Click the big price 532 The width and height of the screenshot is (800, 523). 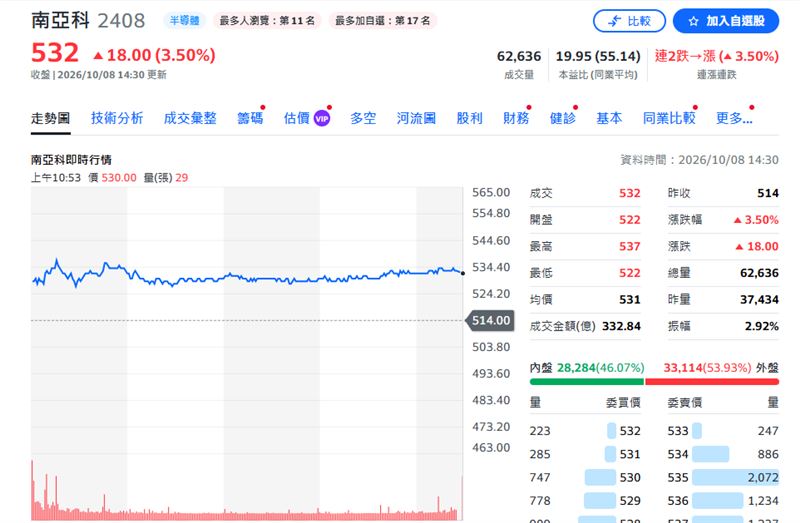point(55,53)
